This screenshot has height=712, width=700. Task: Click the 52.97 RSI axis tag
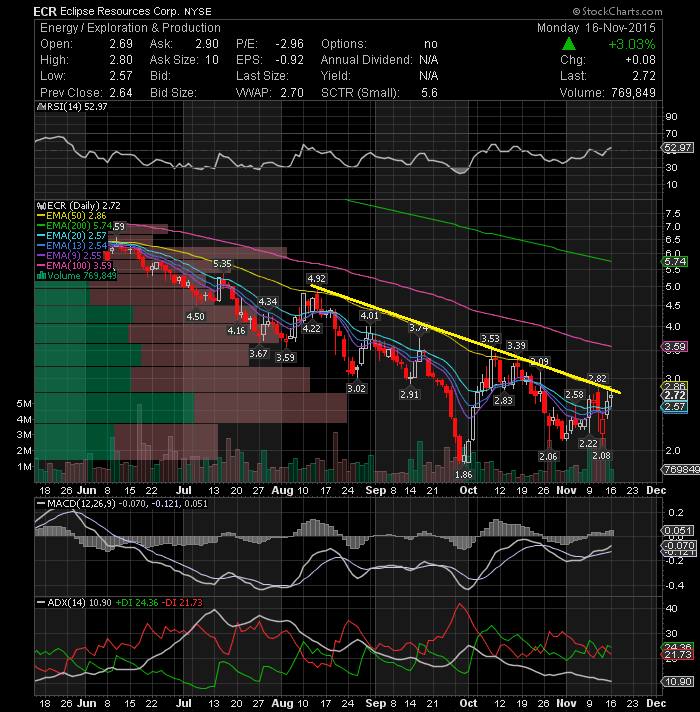(x=677, y=148)
